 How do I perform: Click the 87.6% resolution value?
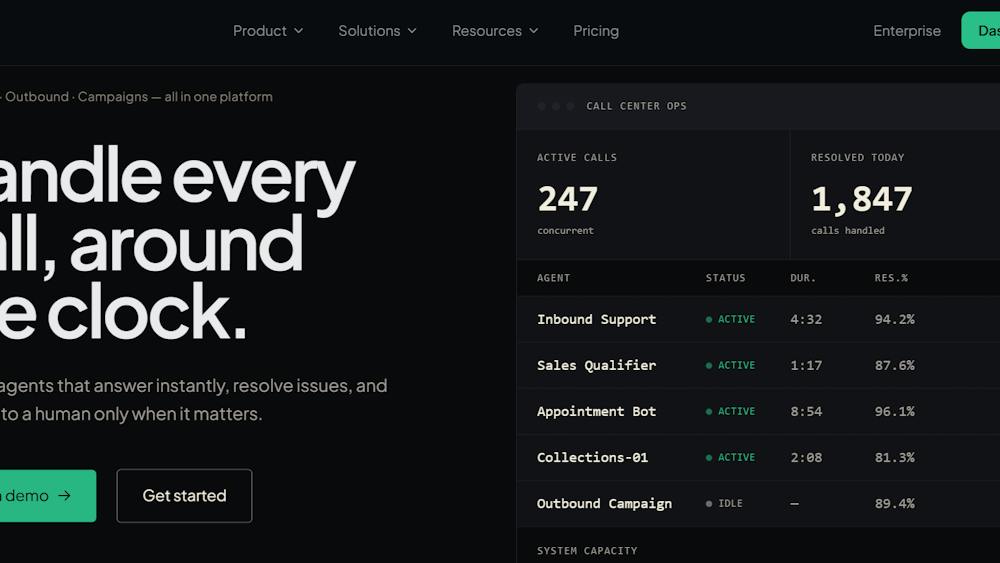click(x=895, y=365)
